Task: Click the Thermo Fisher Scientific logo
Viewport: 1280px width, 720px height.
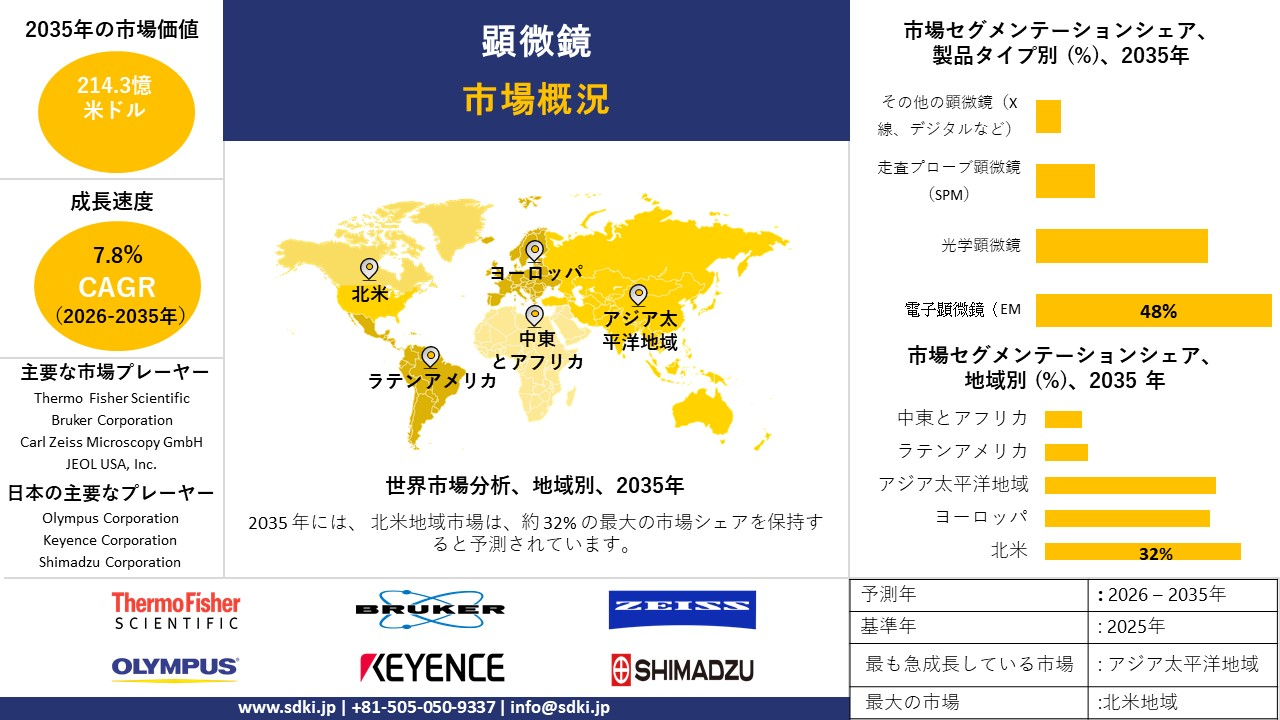Action: tap(176, 610)
